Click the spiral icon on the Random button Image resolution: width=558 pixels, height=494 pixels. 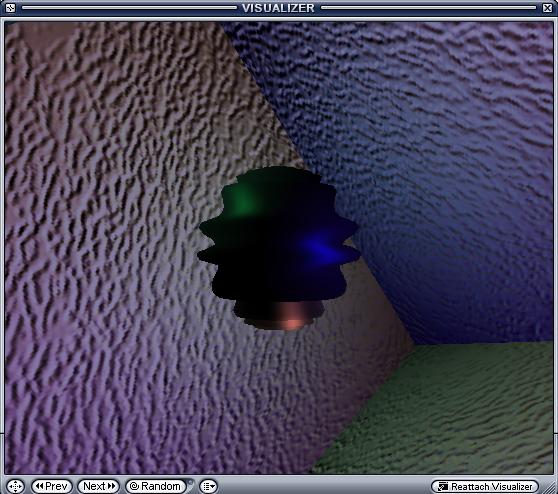tap(134, 486)
